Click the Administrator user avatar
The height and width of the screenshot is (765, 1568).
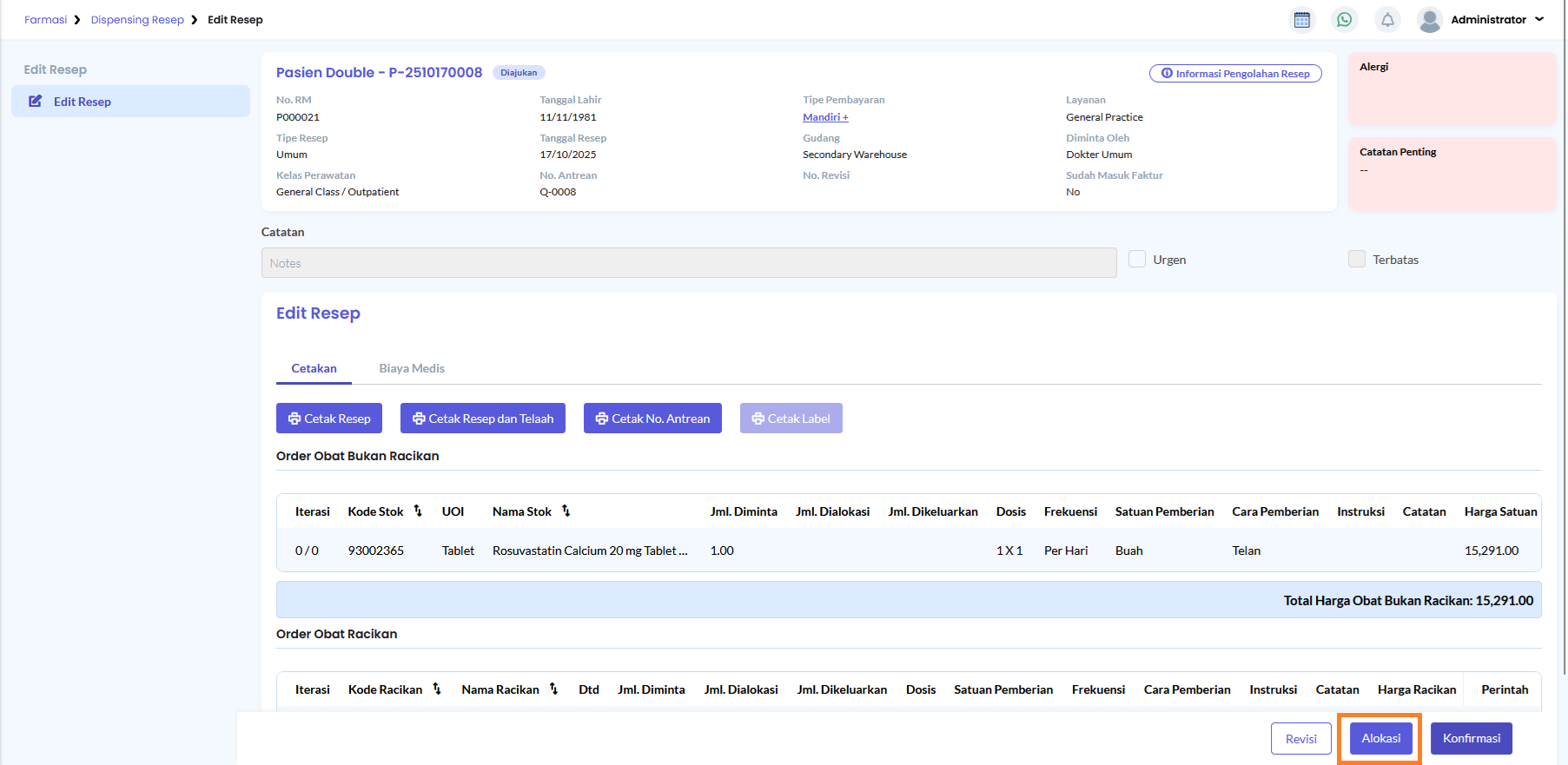pos(1429,19)
